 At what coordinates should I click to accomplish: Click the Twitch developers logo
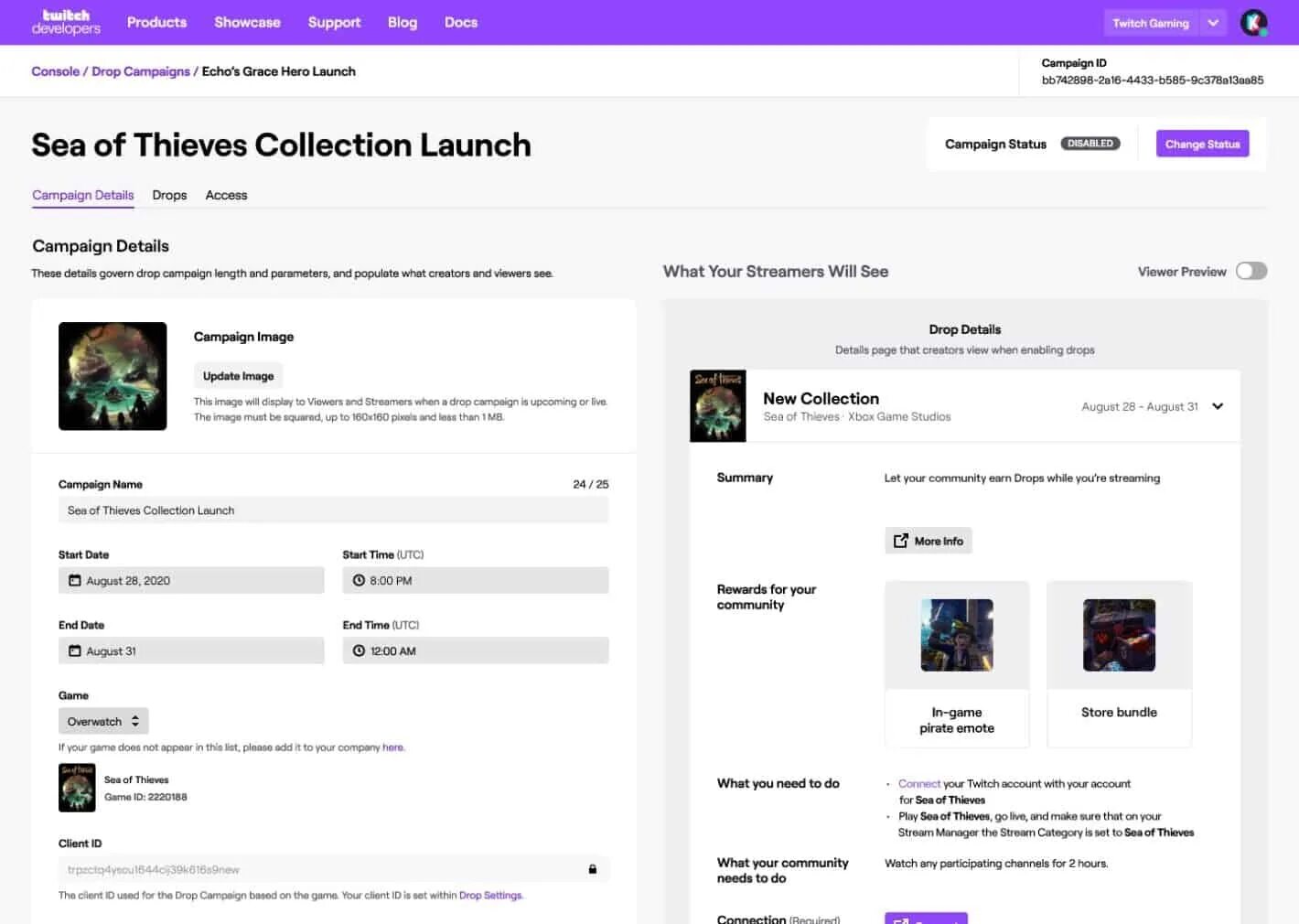(x=66, y=22)
